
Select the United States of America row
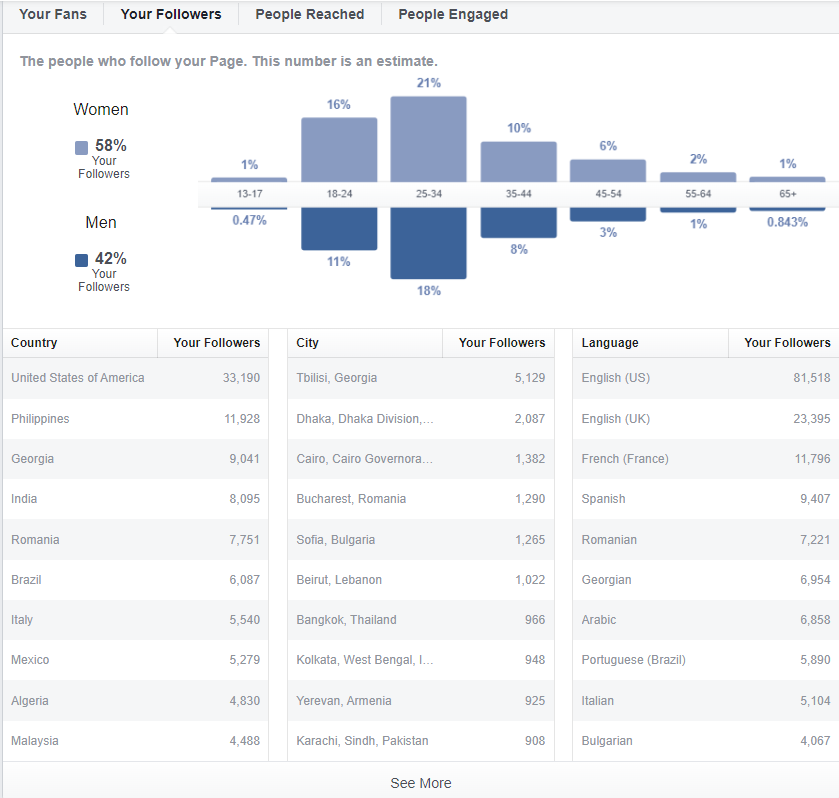tap(135, 378)
